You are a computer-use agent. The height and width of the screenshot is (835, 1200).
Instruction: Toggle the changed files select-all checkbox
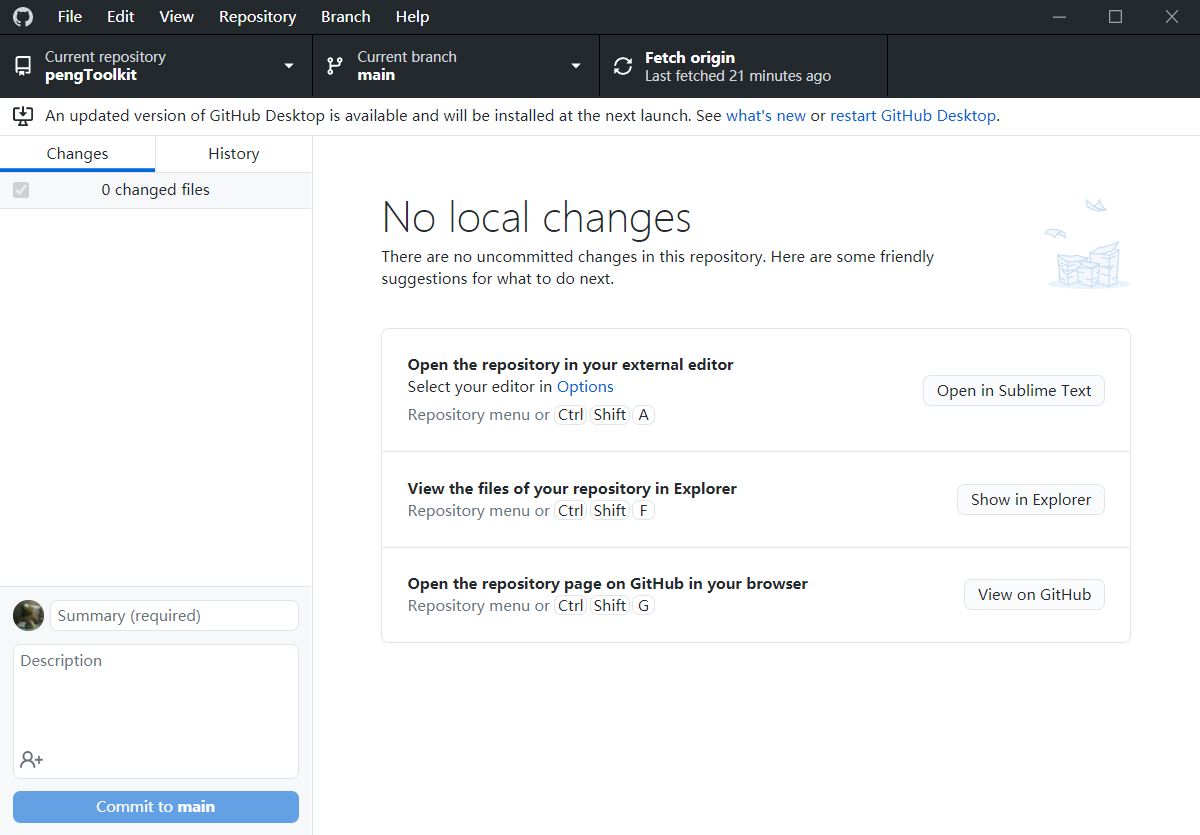tap(21, 190)
